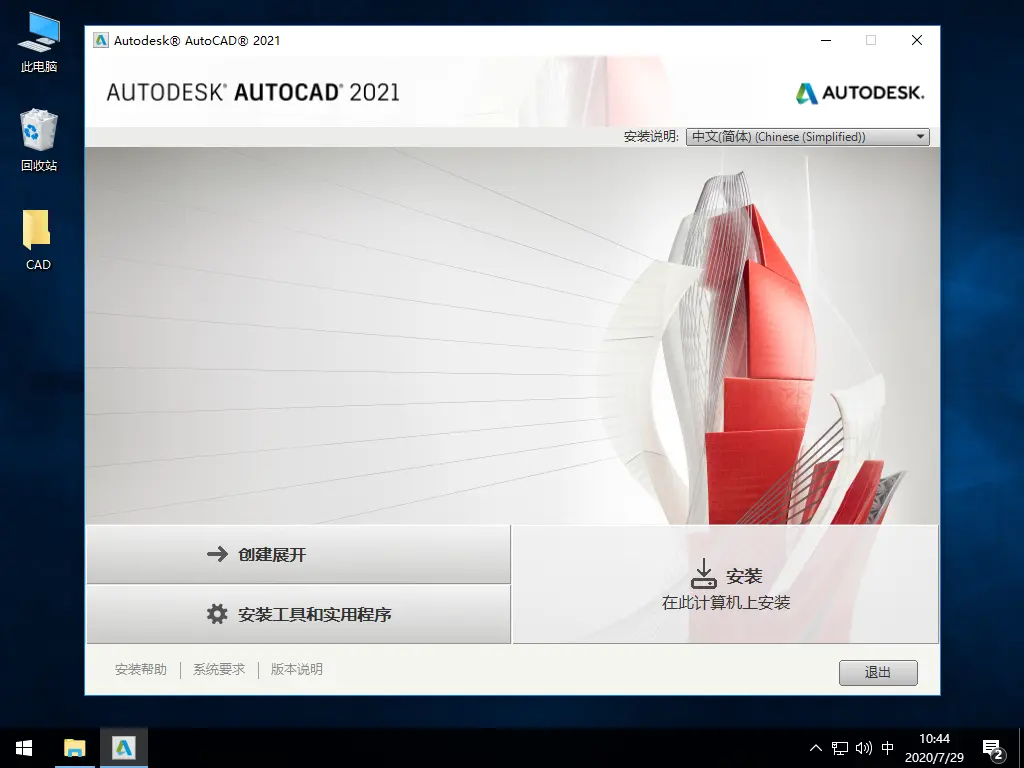
Task: Click the 中 input method indicator
Action: (888, 748)
